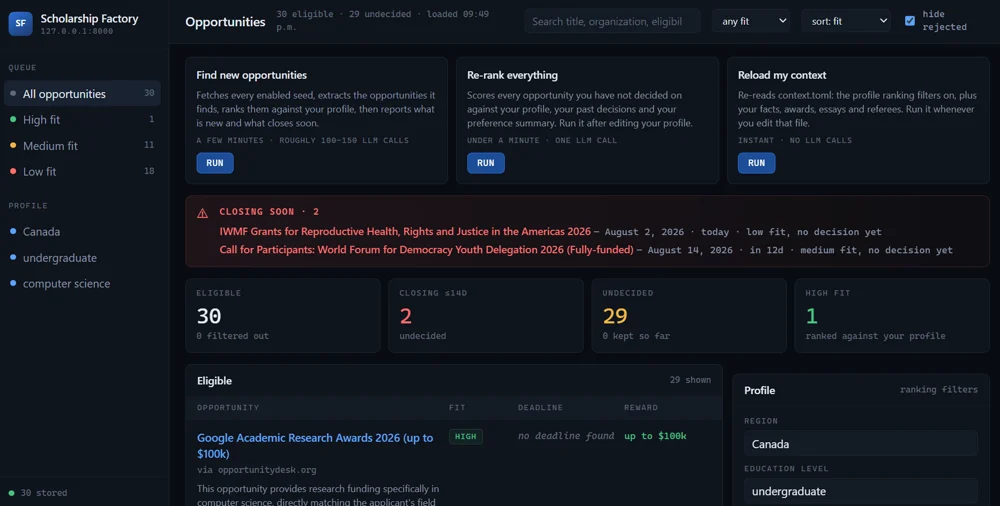
Task: Click the "29 shown" count in Eligible panel
Action: pos(690,380)
